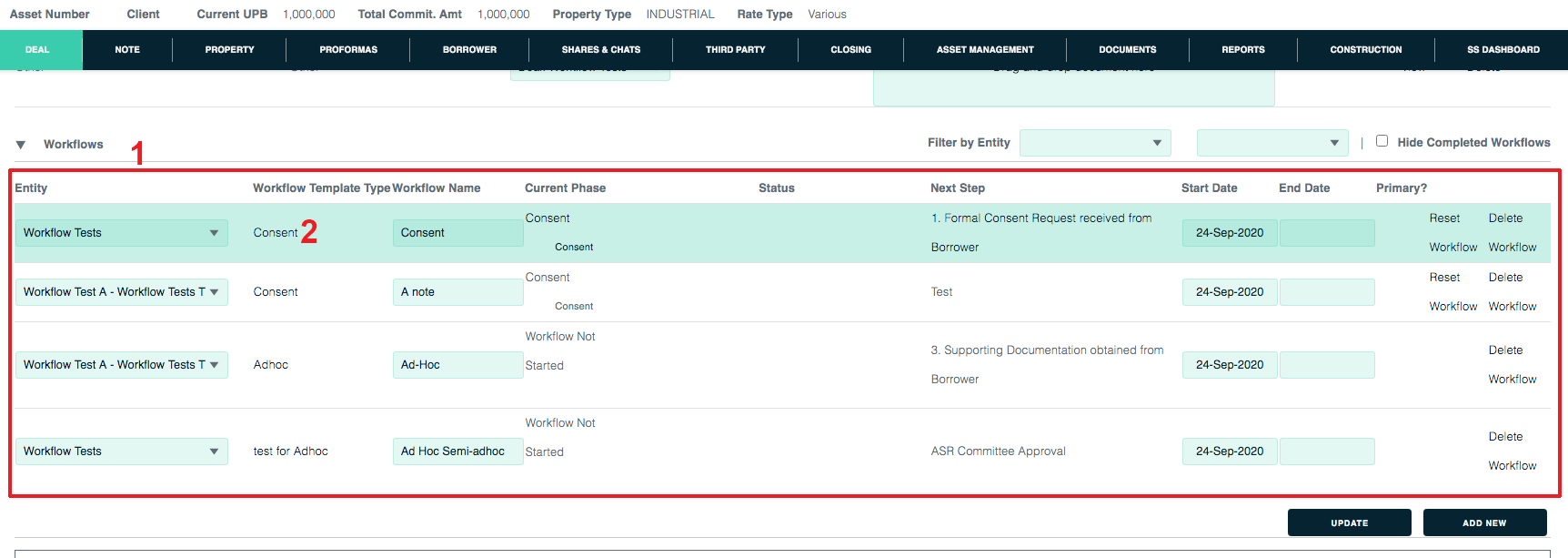This screenshot has width=1568, height=558.
Task: Open the PROPERTY tab
Action: click(x=229, y=50)
